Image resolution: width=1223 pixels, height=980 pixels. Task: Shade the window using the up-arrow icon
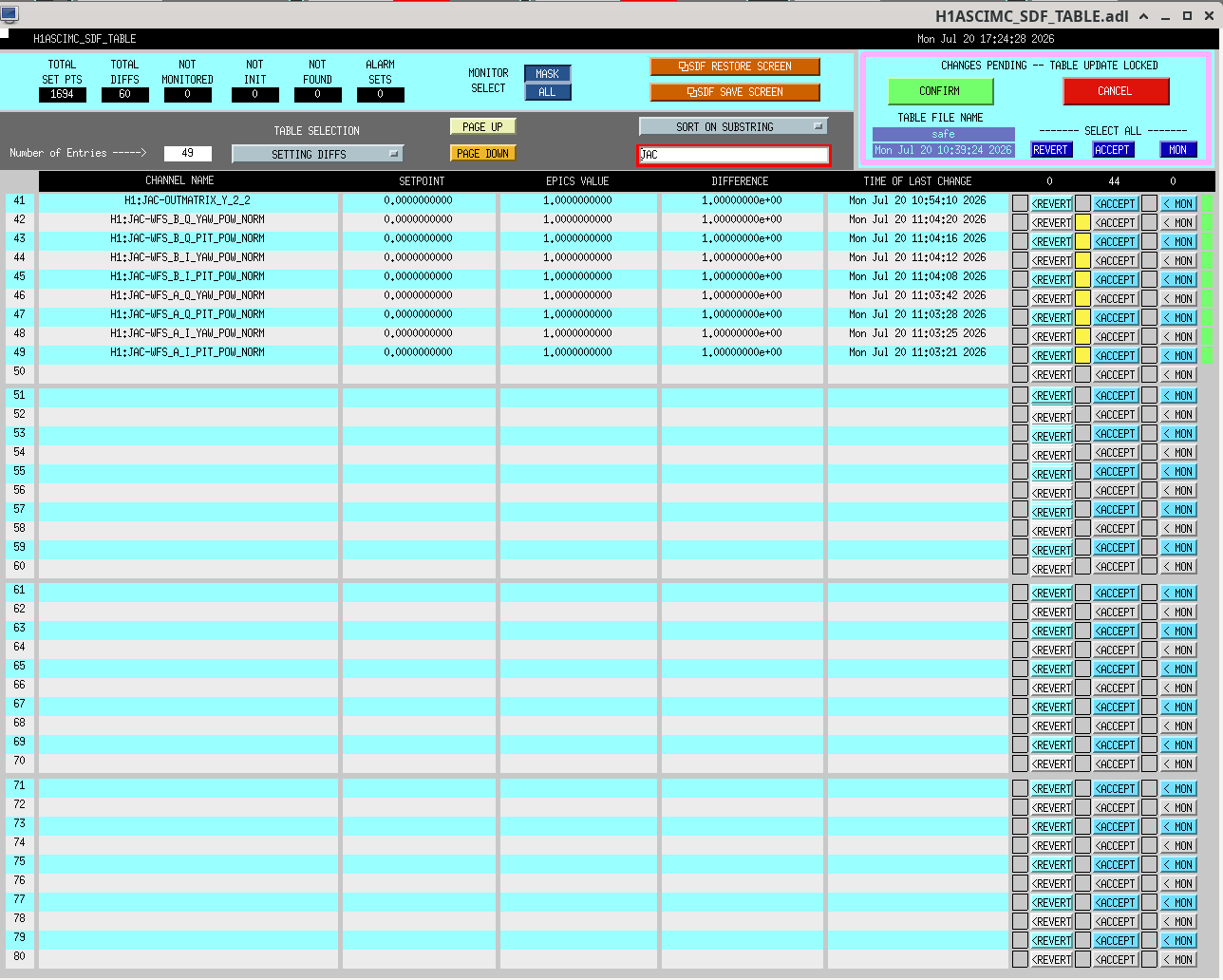click(x=1144, y=16)
